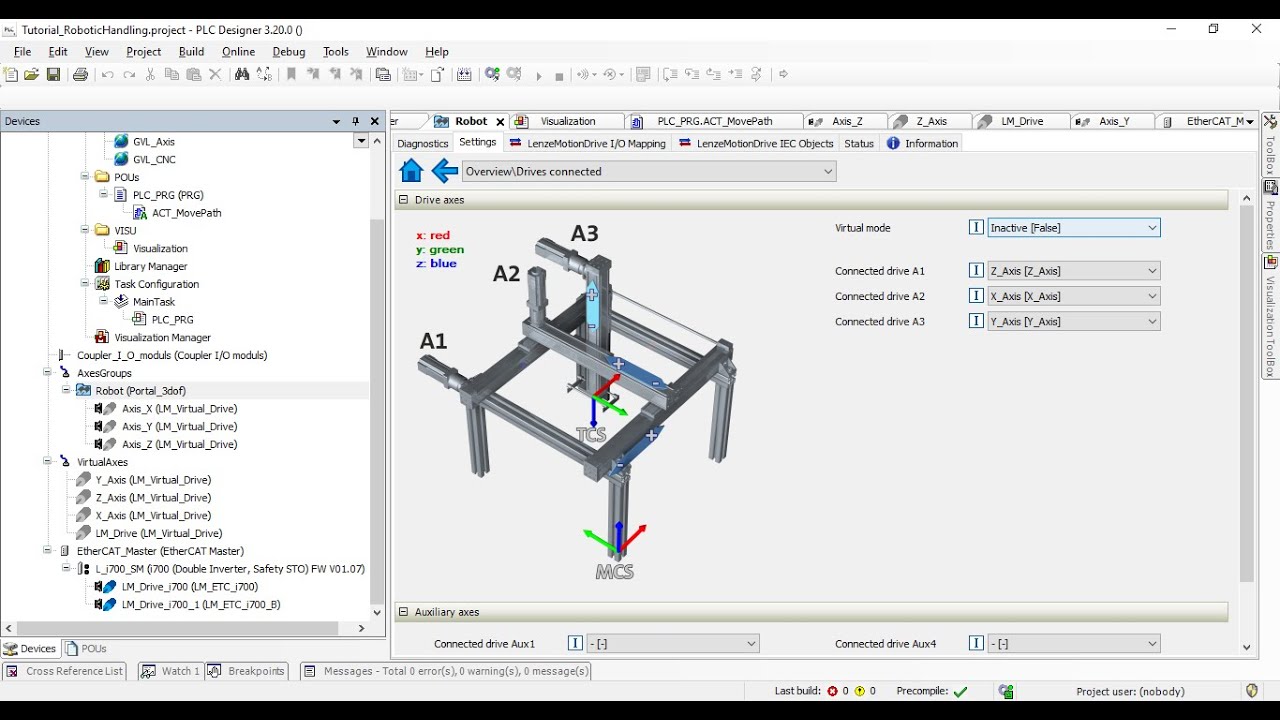The height and width of the screenshot is (720, 1280).
Task: Open the File menu
Action: (x=23, y=52)
